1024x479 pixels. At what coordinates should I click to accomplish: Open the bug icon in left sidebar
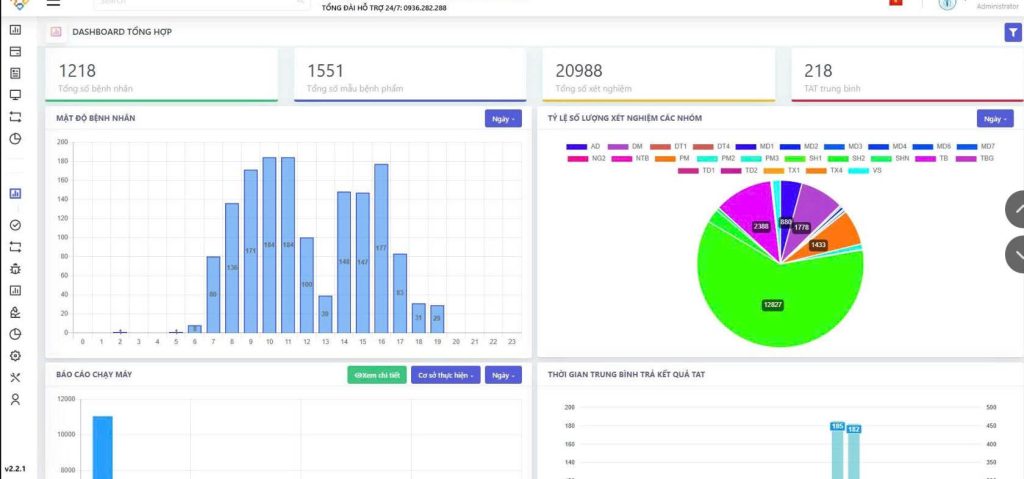pos(15,268)
